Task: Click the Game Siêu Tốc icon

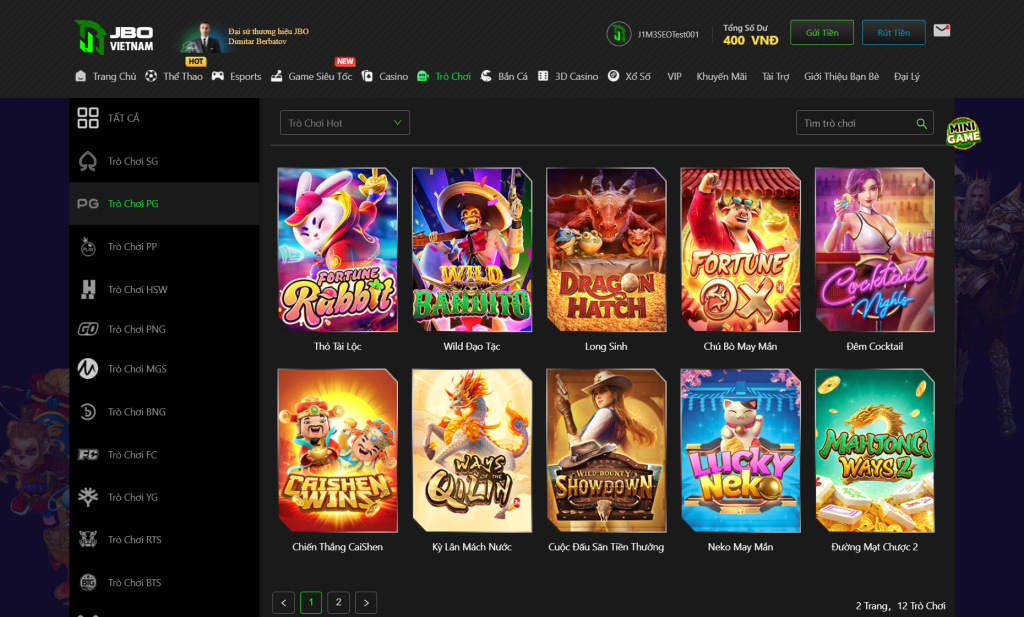Action: (277, 76)
